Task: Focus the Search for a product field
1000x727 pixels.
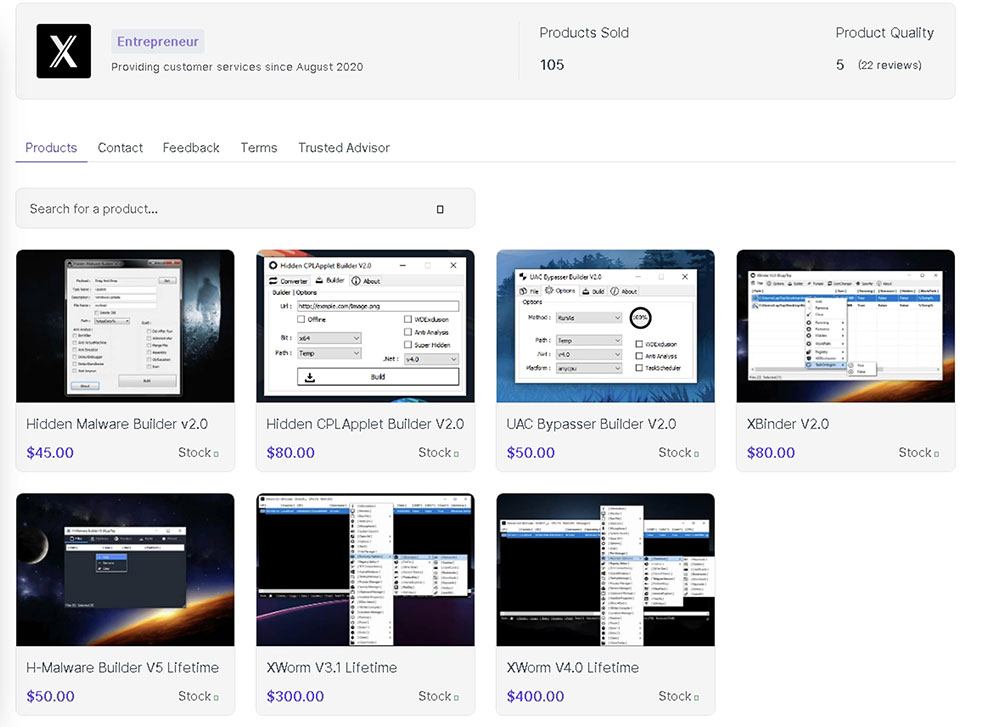Action: [x=220, y=209]
